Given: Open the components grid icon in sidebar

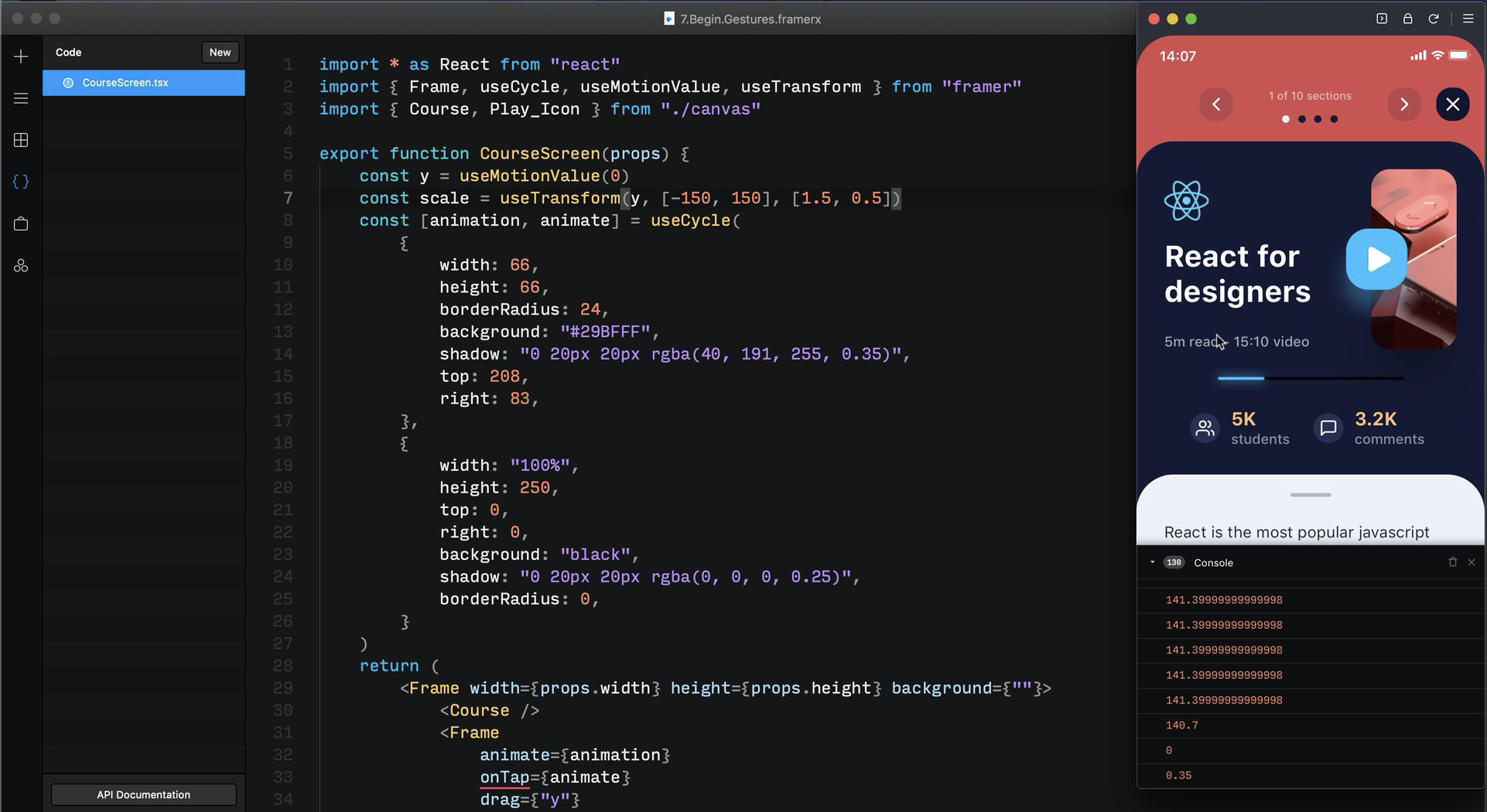Looking at the screenshot, I should pos(21,140).
